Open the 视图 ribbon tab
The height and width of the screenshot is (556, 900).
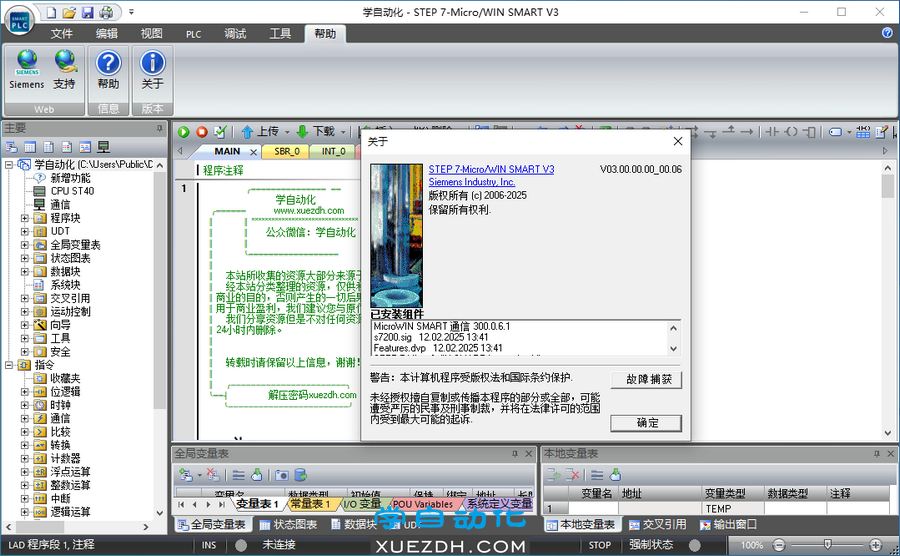tap(152, 34)
